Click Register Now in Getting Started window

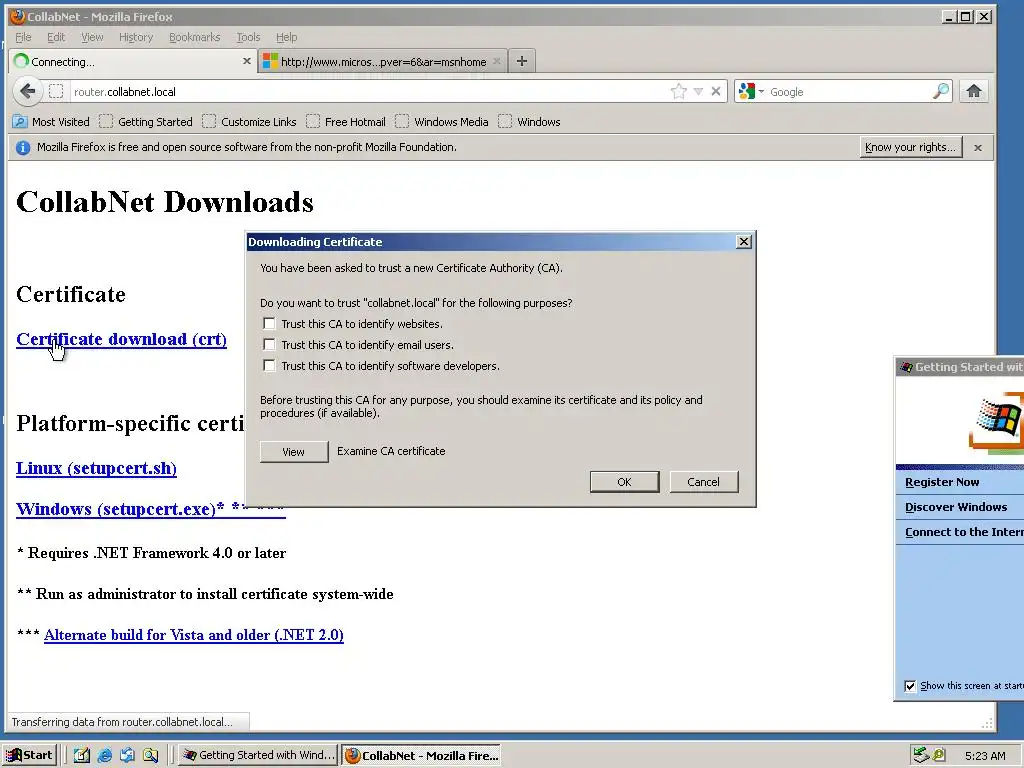pos(942,482)
